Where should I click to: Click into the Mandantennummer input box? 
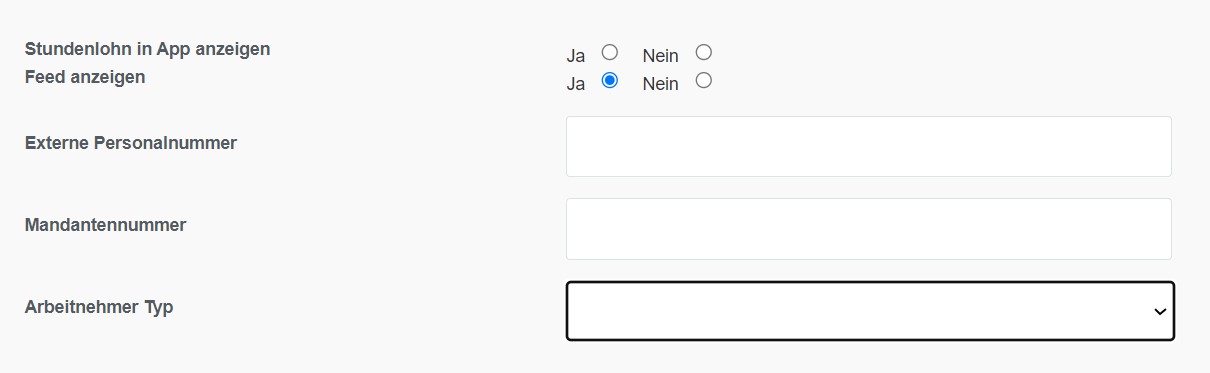coord(868,229)
